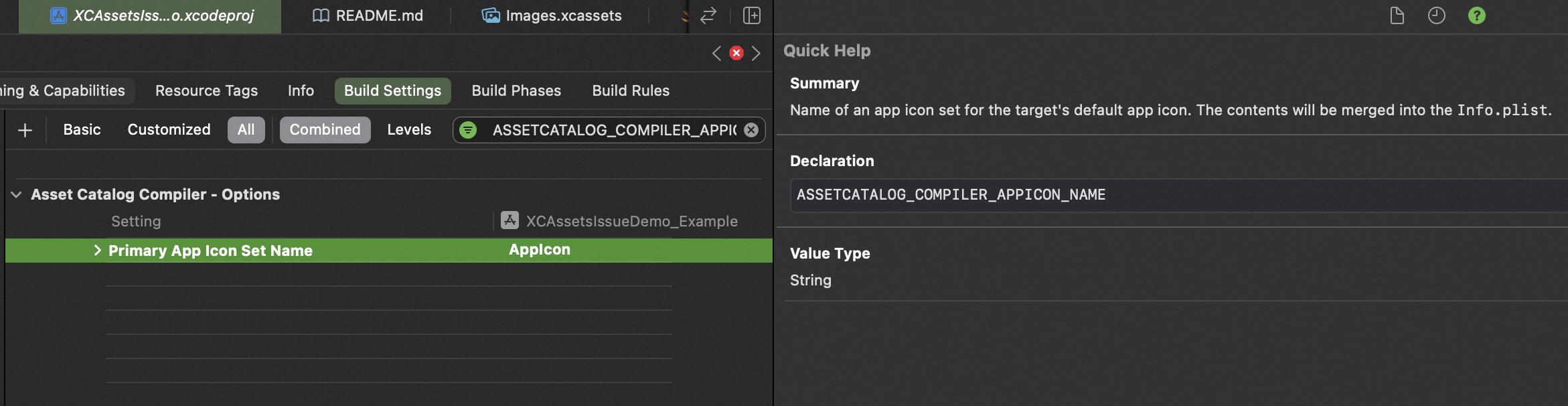This screenshot has width=1568, height=406.
Task: Jump to the red error issue indicator
Action: coord(736,53)
